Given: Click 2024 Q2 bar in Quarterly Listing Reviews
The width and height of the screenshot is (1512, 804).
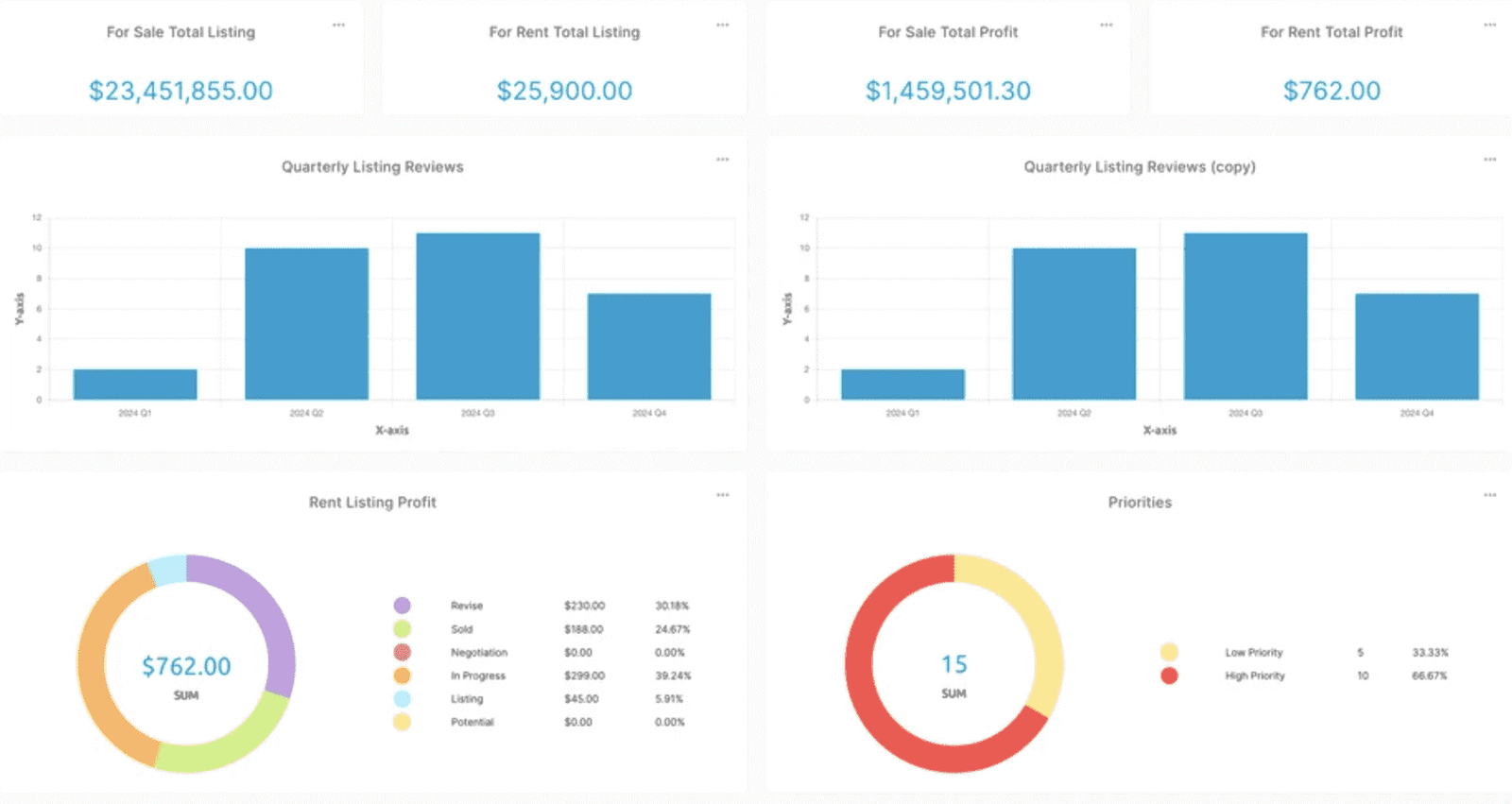Looking at the screenshot, I should click(x=306, y=324).
